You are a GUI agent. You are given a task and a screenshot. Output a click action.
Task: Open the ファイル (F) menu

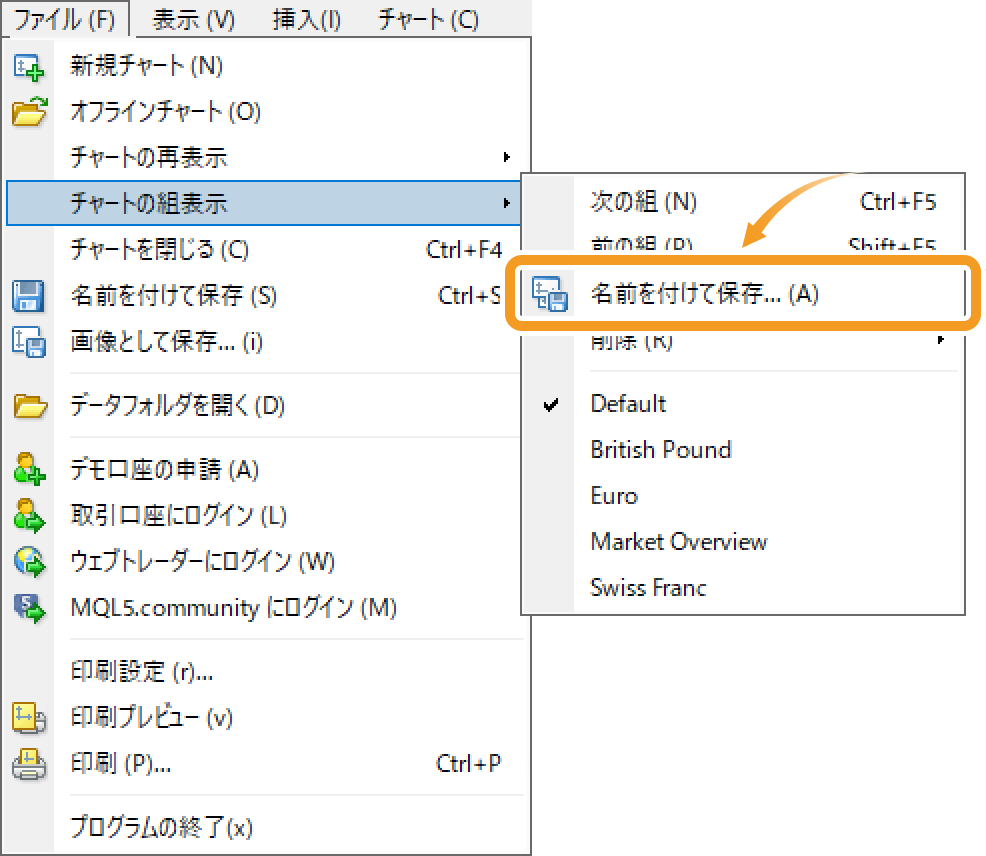(x=65, y=19)
